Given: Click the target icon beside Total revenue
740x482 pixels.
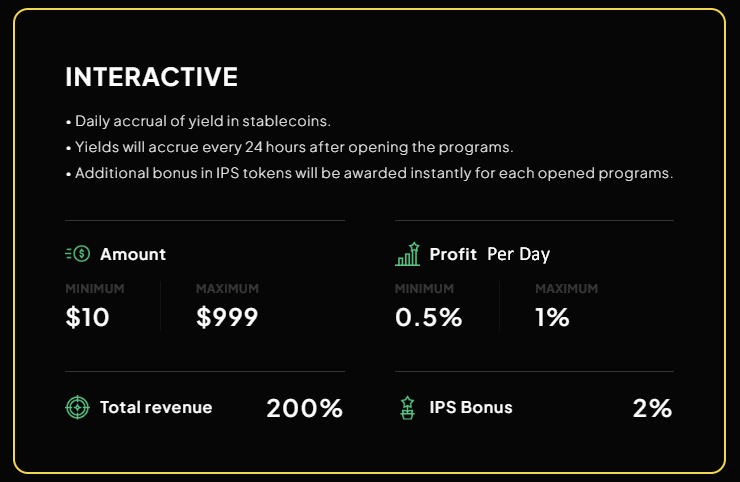Looking at the screenshot, I should [x=77, y=407].
